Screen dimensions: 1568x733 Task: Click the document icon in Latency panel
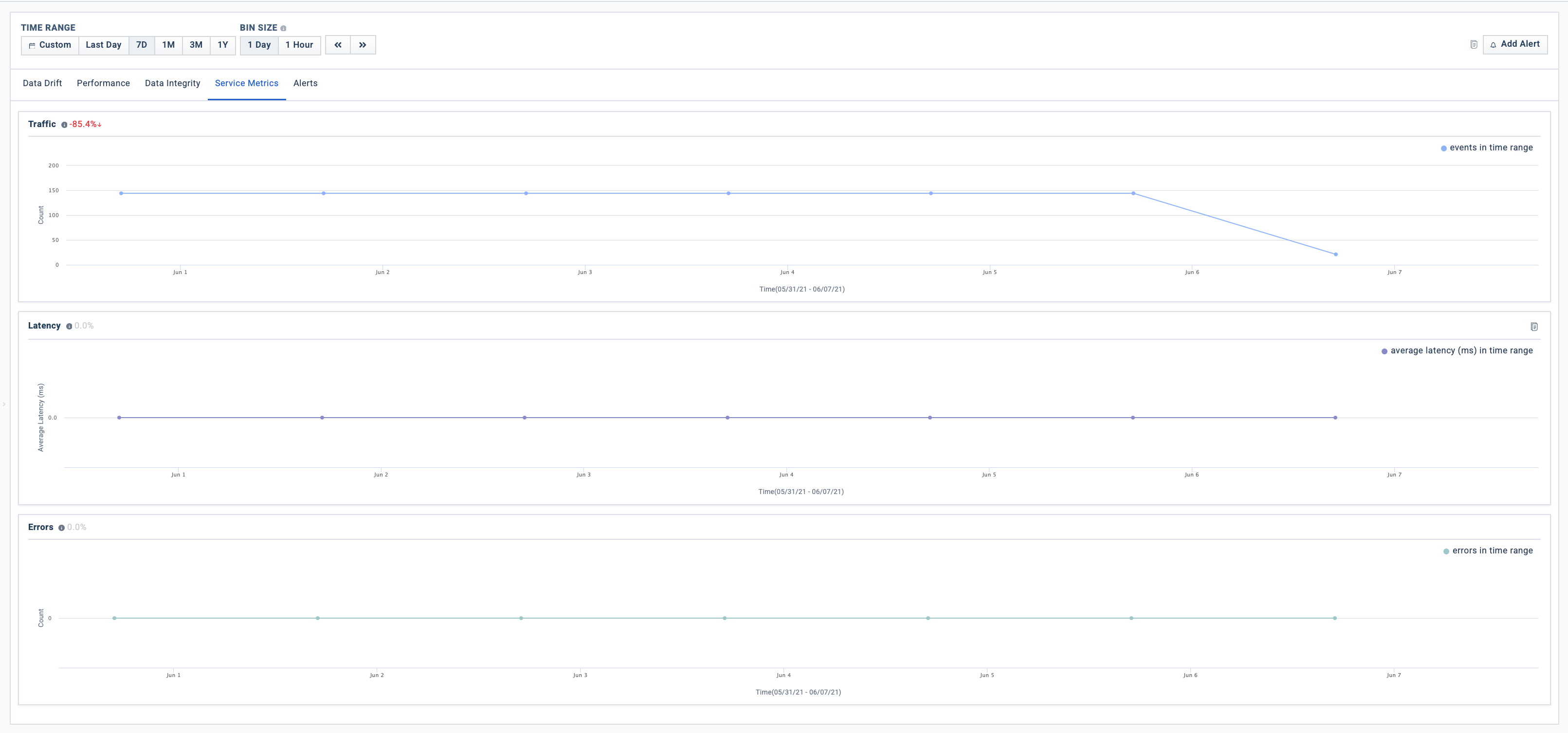coord(1534,327)
